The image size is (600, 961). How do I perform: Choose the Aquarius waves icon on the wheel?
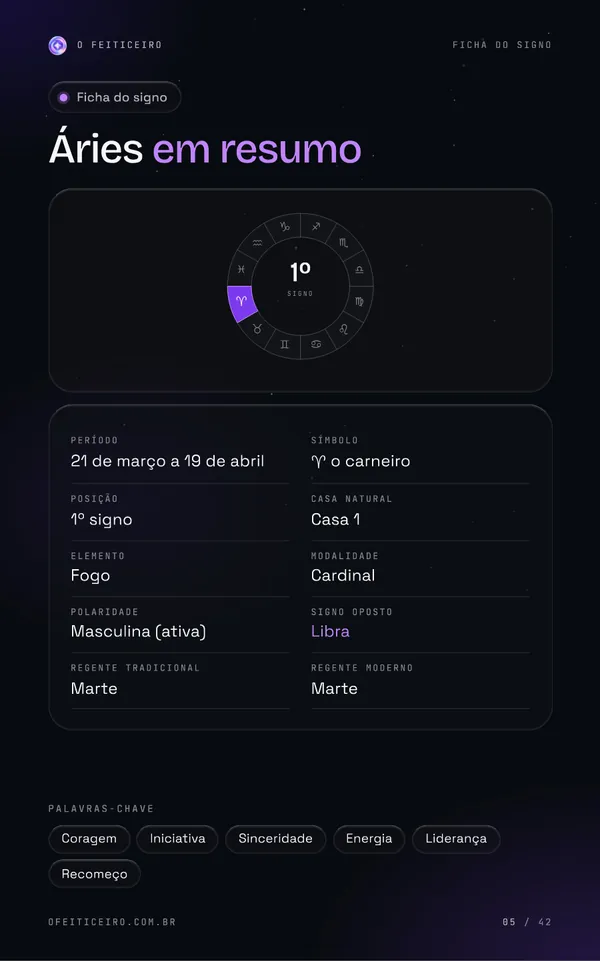(257, 243)
